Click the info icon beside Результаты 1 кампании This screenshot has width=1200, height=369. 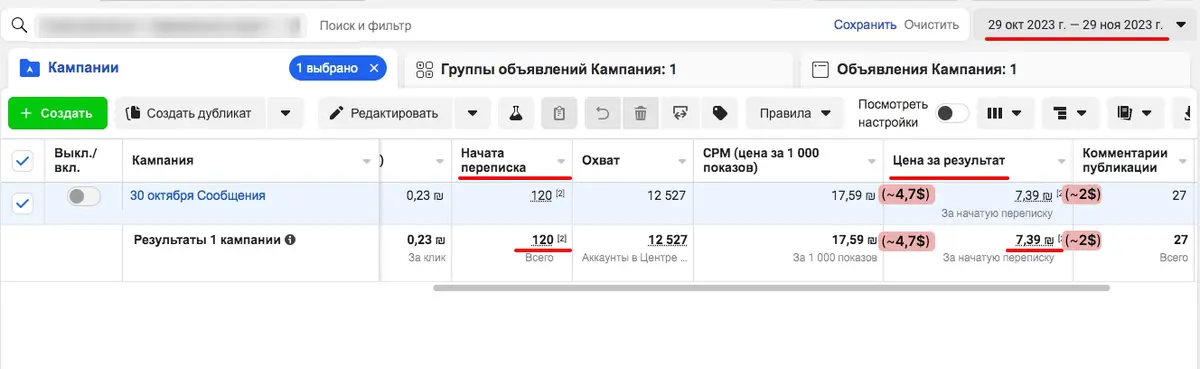pos(290,240)
